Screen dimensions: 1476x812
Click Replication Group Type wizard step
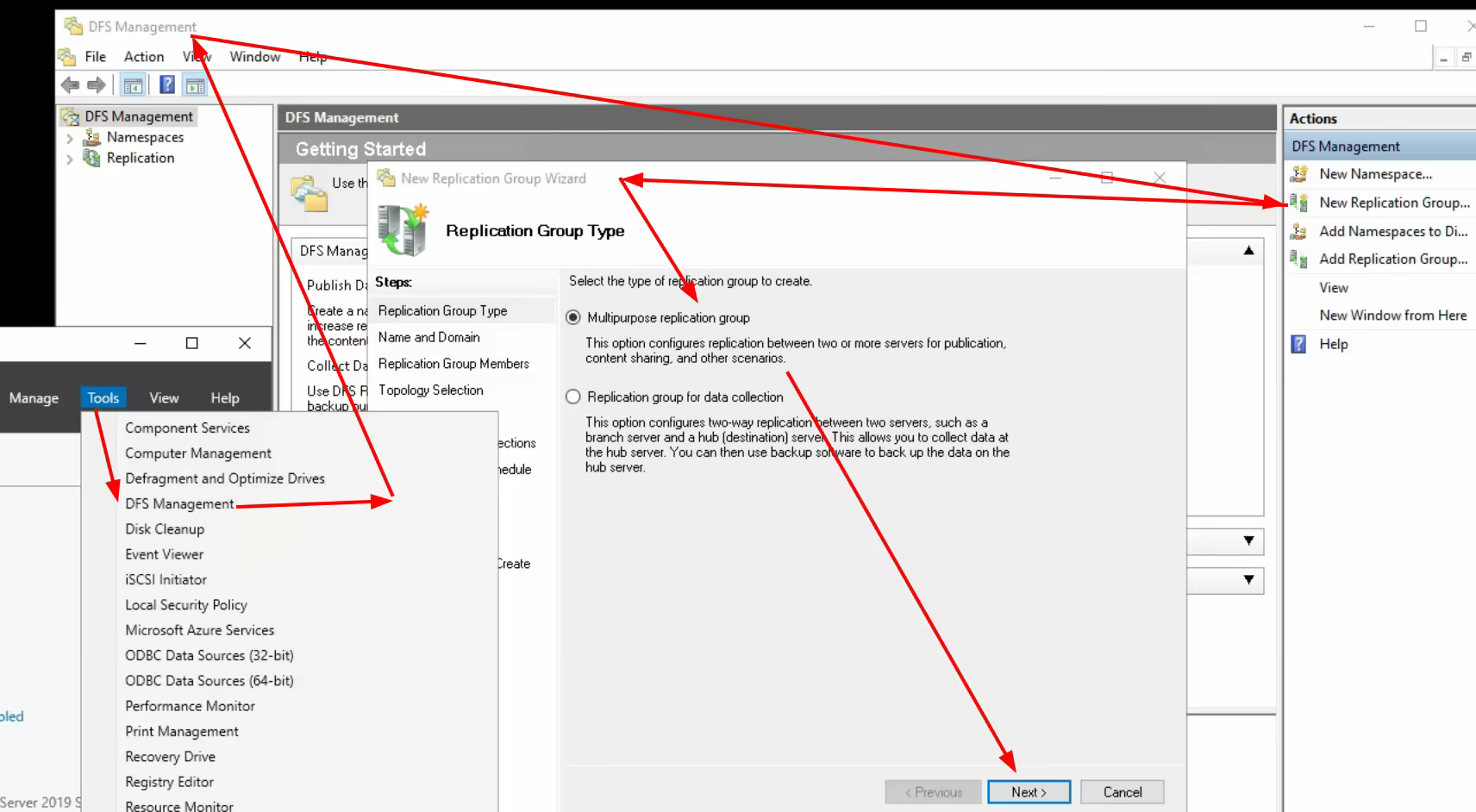point(442,310)
